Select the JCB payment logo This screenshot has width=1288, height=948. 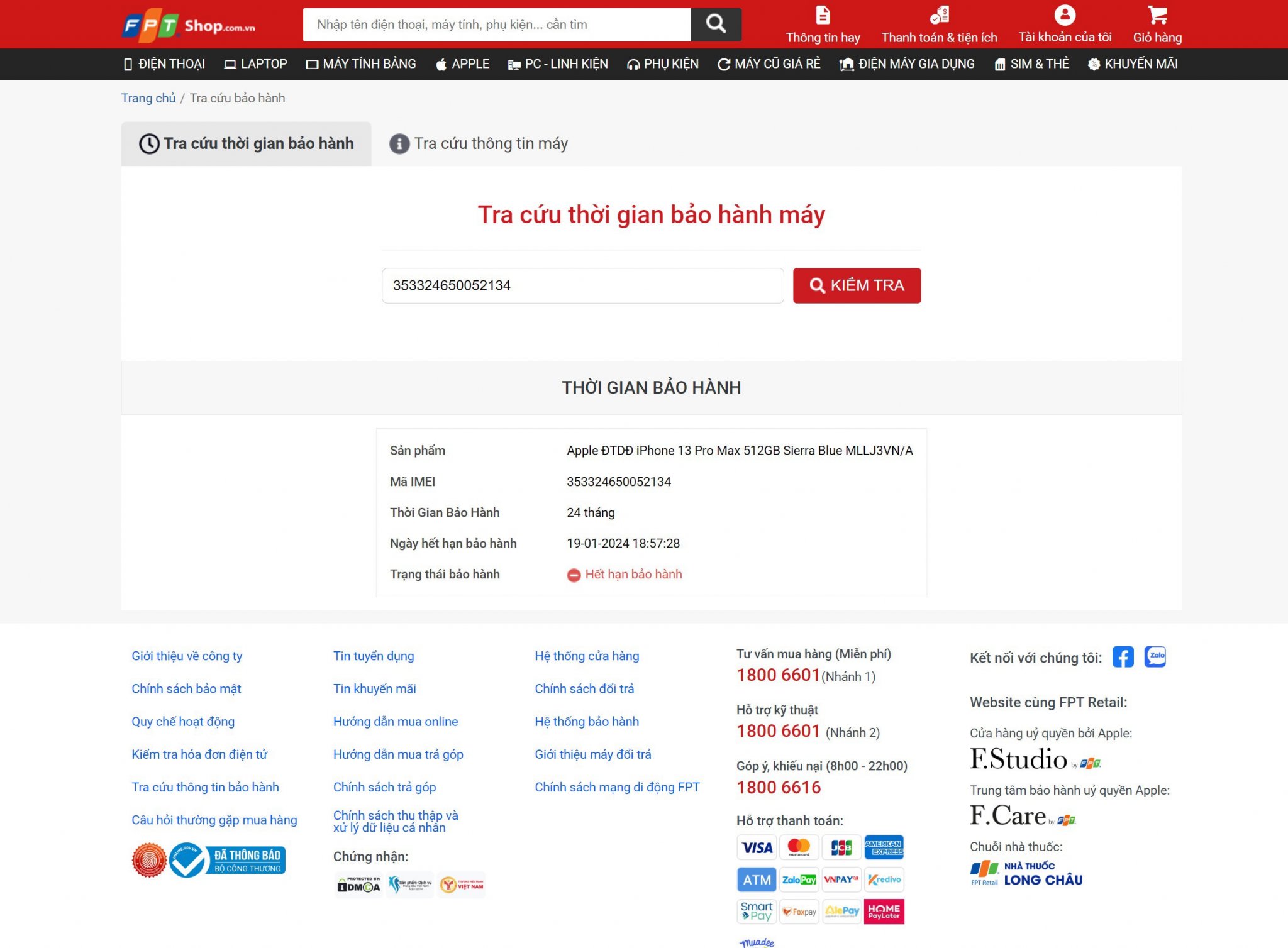pos(841,847)
